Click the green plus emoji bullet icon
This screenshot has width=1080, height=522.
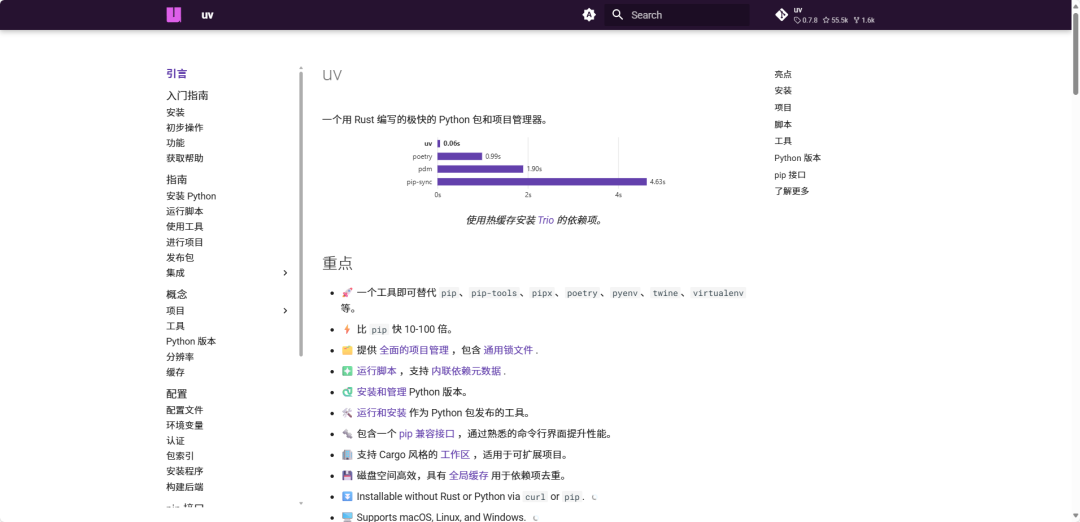(x=347, y=370)
